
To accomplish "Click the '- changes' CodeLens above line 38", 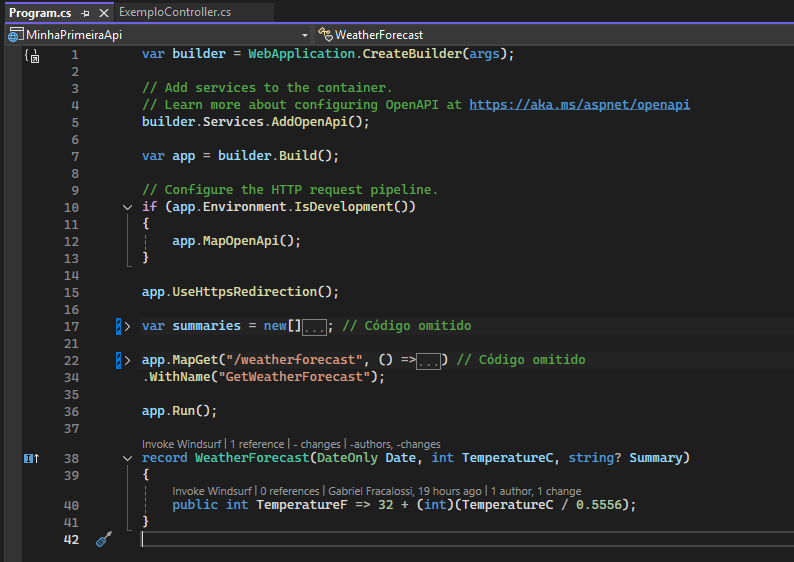I will [317, 444].
